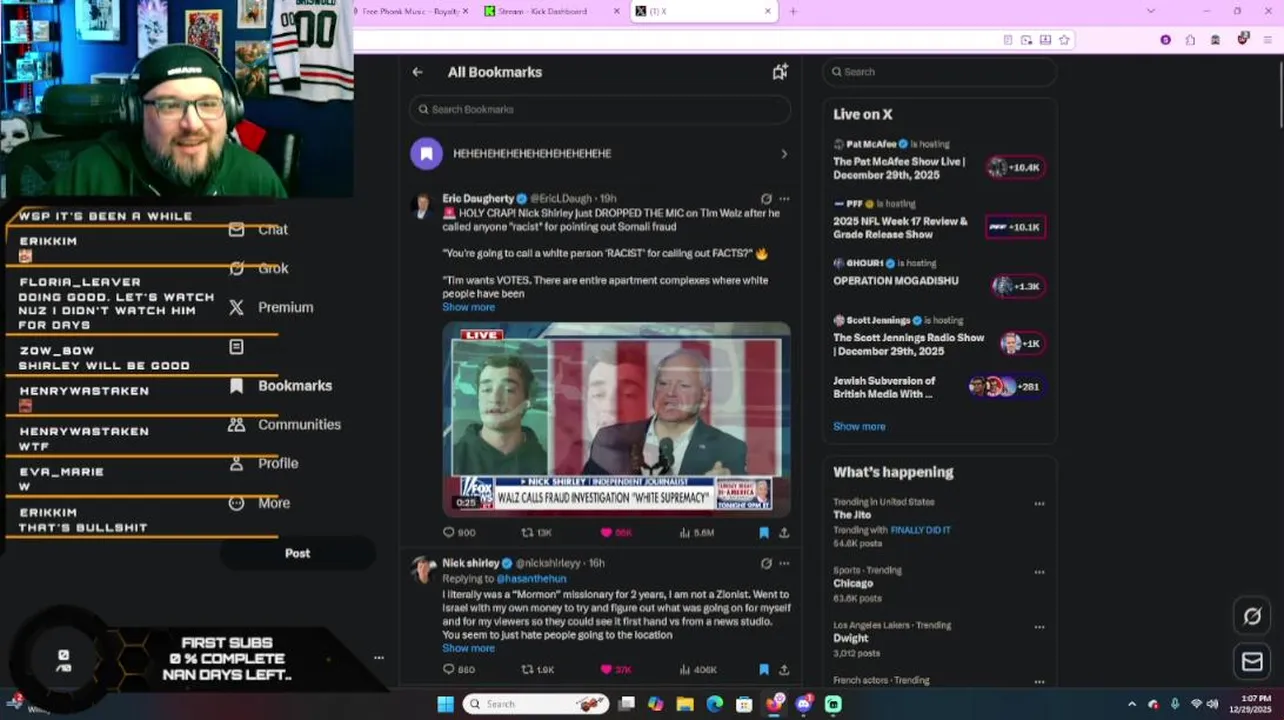Open options for The Jito trend
This screenshot has height=720, width=1284.
[1039, 503]
